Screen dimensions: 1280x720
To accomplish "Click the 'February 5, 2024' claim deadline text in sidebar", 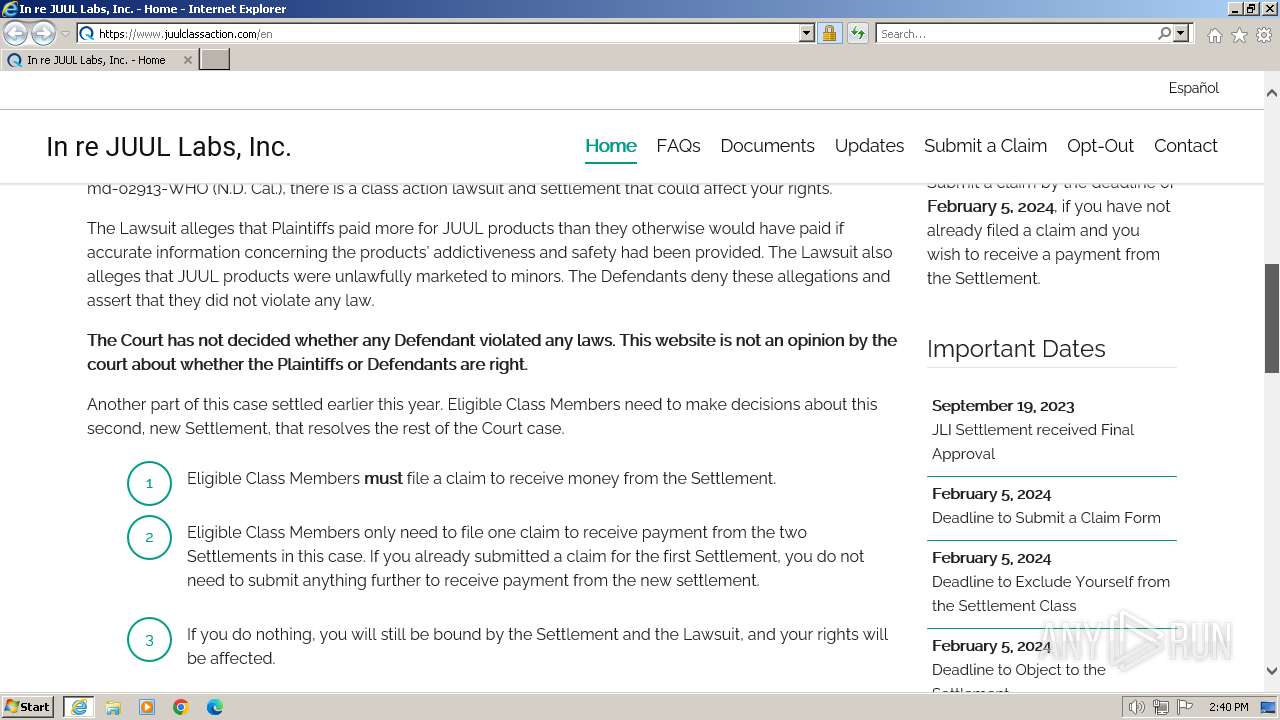I will click(990, 206).
